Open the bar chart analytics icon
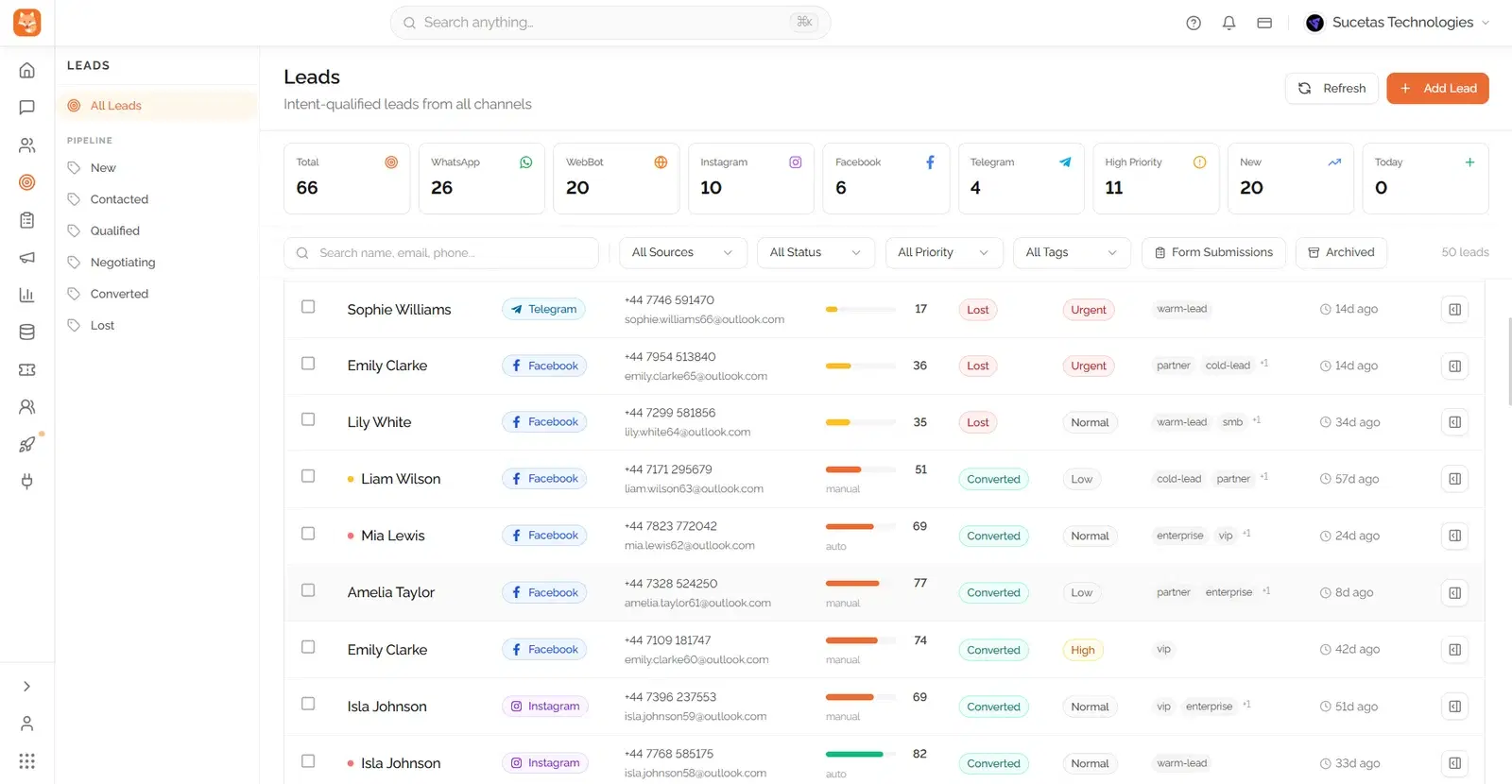 [27, 295]
